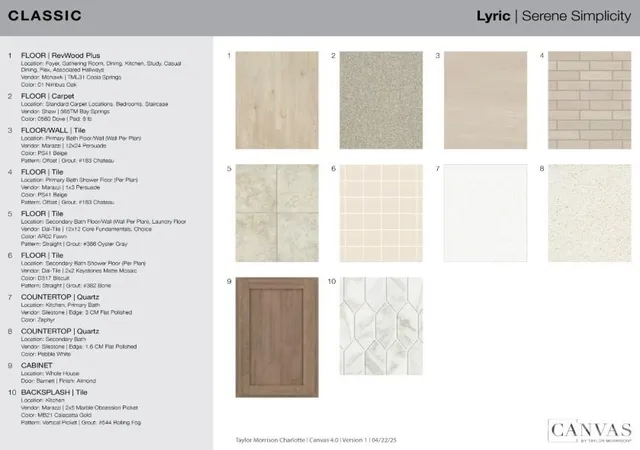
Task: Click the BACKSPLASH Tile heading
Action: [54, 392]
